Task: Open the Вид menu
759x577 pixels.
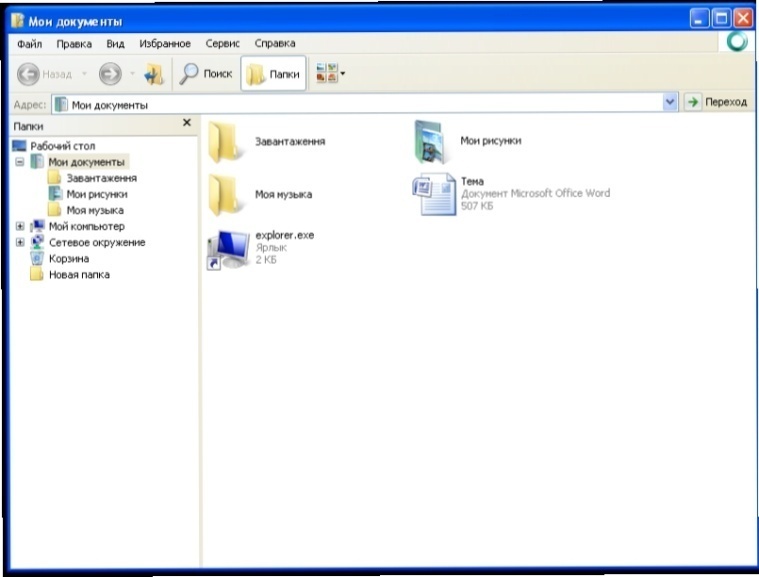Action: 115,44
